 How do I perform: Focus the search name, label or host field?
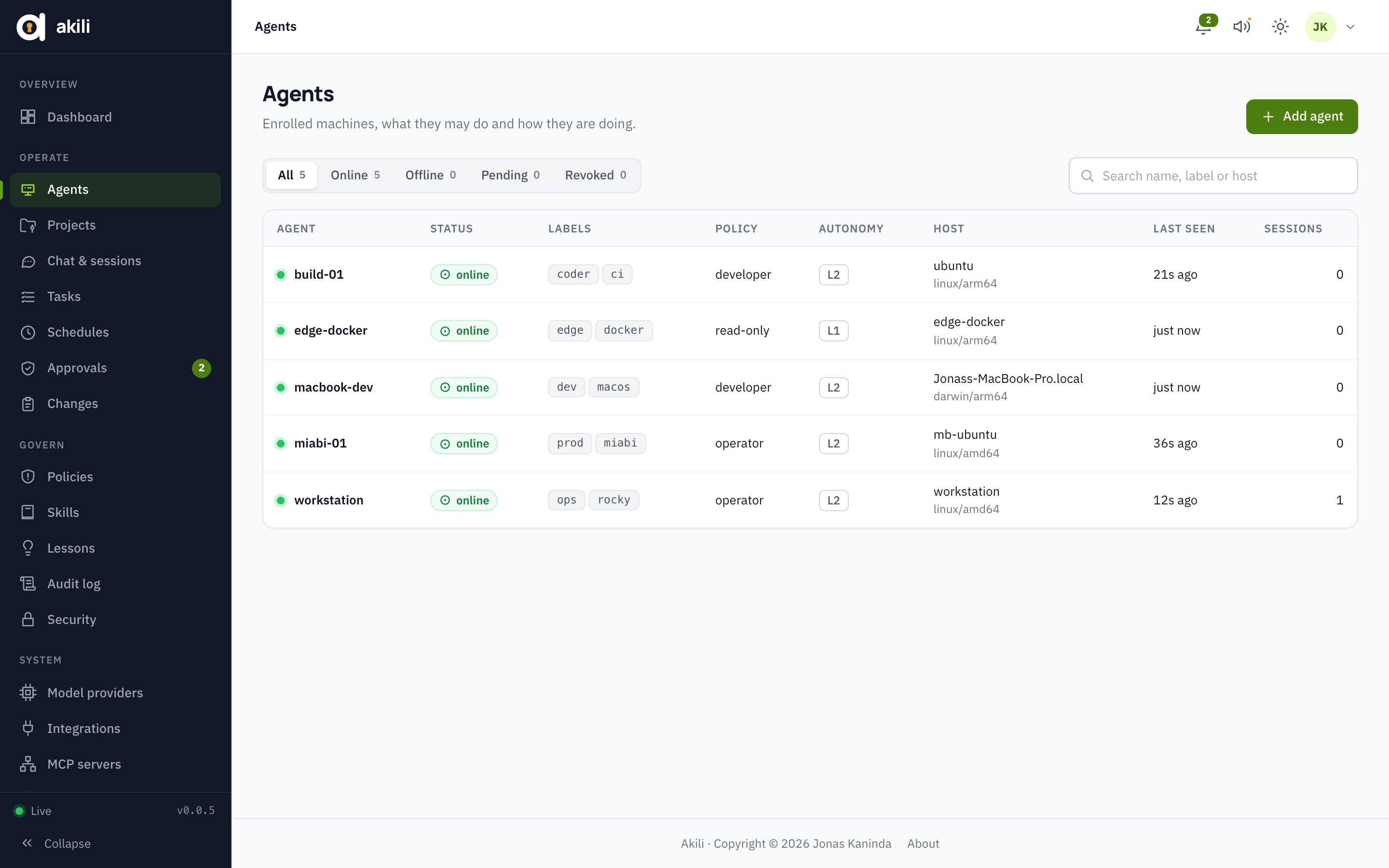coord(1213,176)
